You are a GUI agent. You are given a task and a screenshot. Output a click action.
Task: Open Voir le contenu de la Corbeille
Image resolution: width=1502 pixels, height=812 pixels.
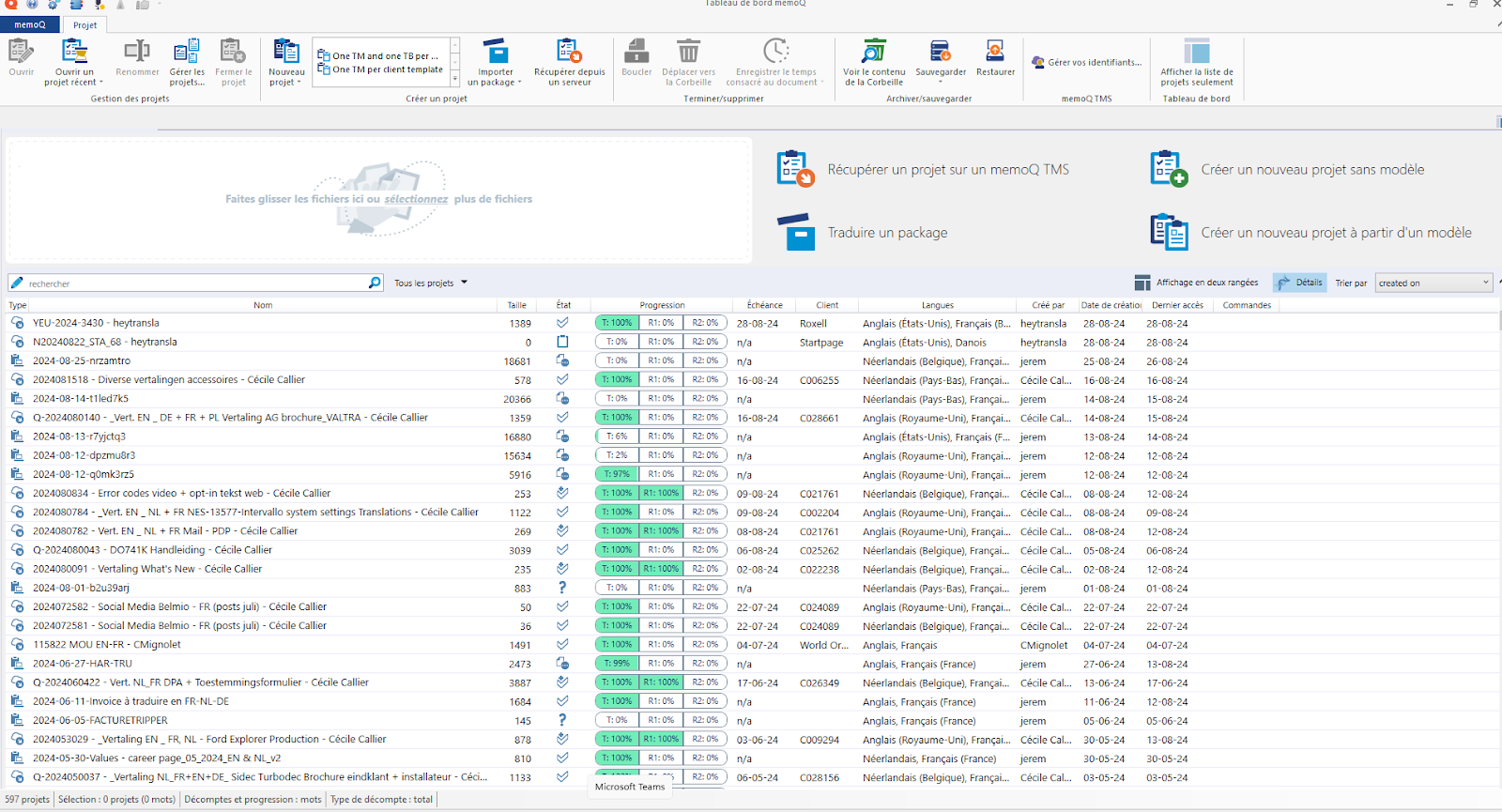[874, 62]
